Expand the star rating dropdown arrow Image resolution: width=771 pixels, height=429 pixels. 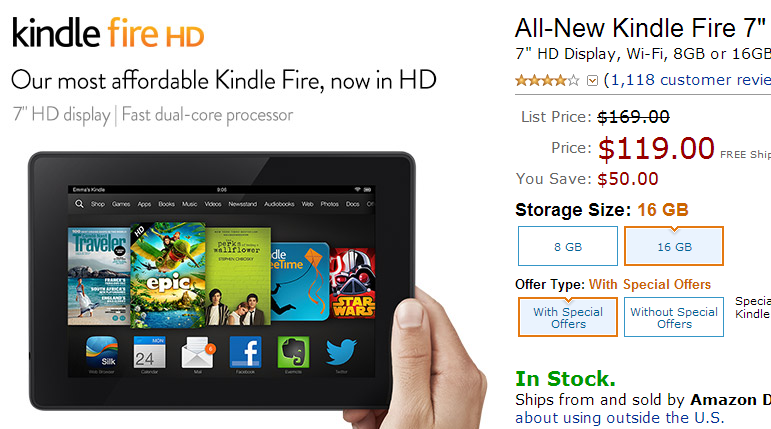pos(593,81)
